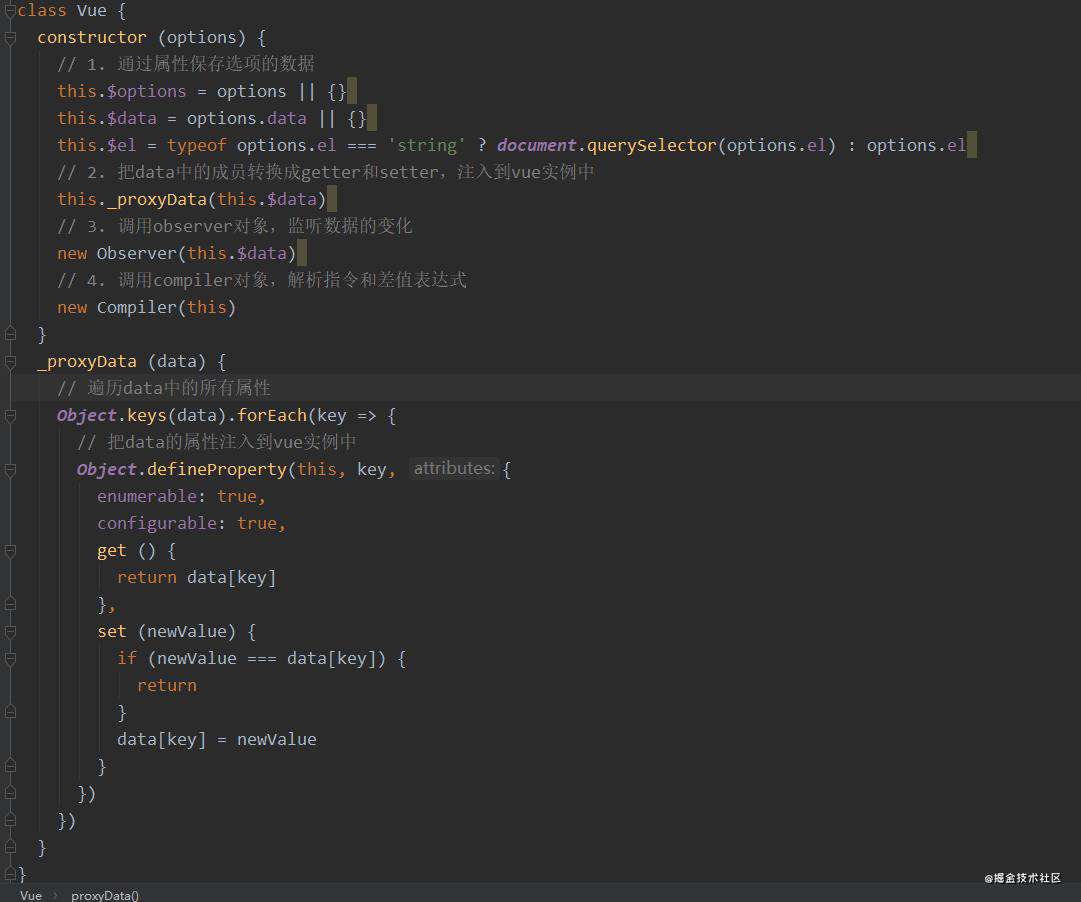Click the comment '// 1. 通过属性保存选项的数据'

pyautogui.click(x=186, y=64)
